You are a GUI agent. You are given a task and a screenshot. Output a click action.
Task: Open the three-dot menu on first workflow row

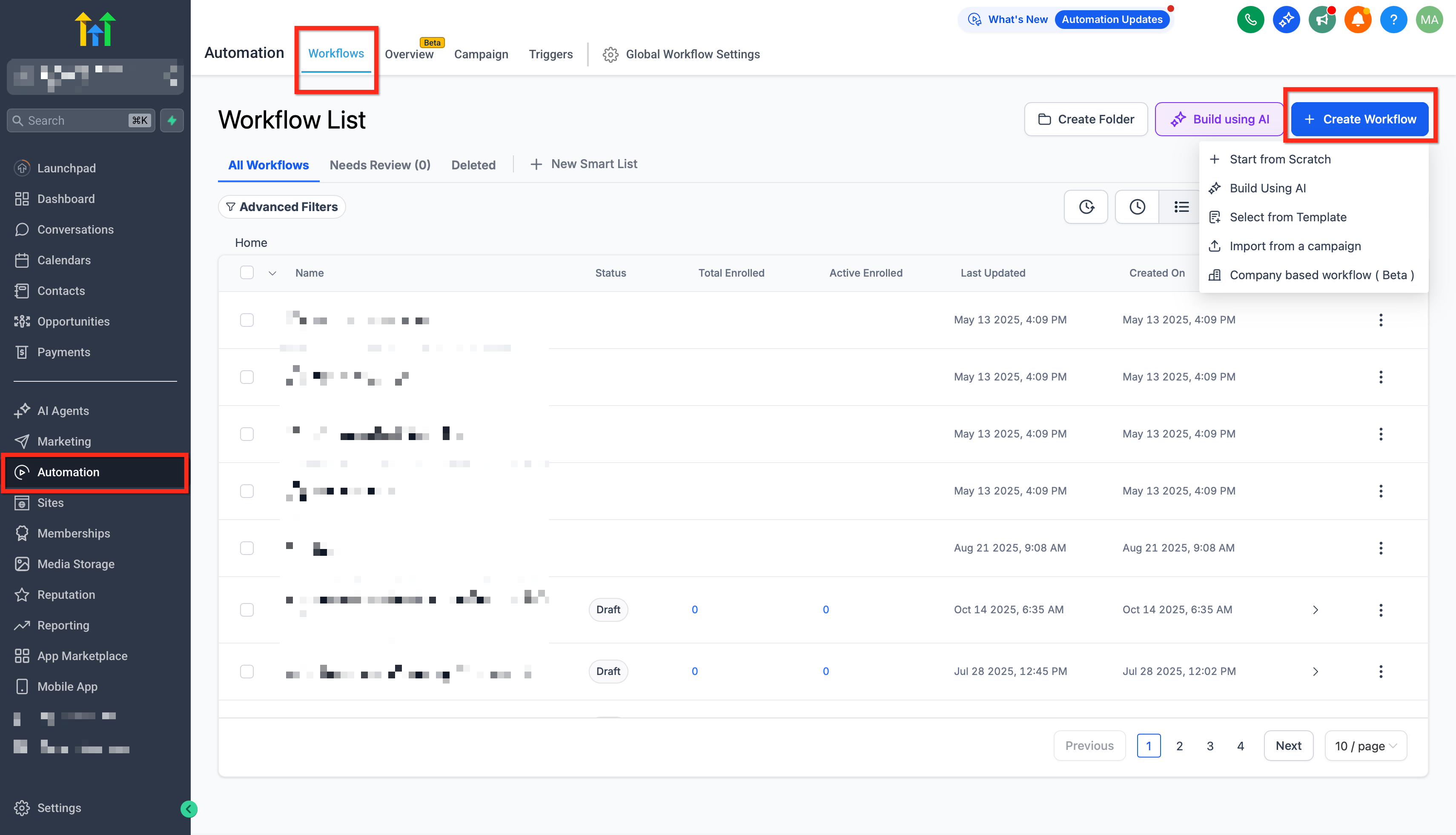(1380, 320)
